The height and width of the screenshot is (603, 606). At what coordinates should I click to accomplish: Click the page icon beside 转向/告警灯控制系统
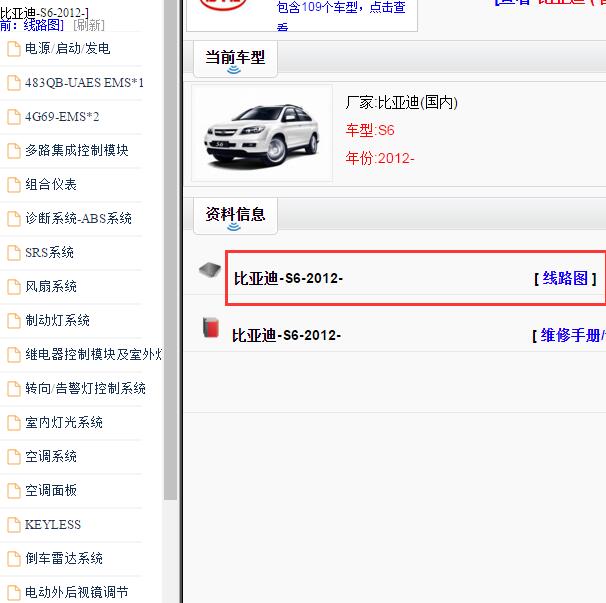pyautogui.click(x=14, y=389)
